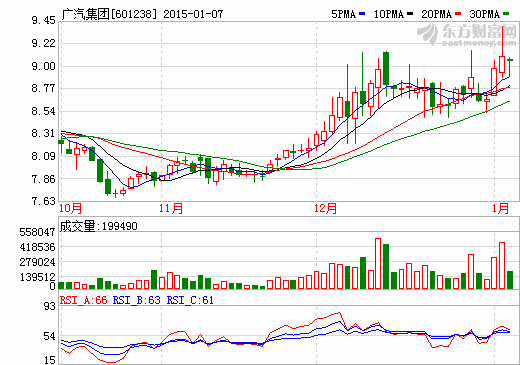Click the 93 RSI axis label
This screenshot has height=365, width=520.
[x=50, y=306]
